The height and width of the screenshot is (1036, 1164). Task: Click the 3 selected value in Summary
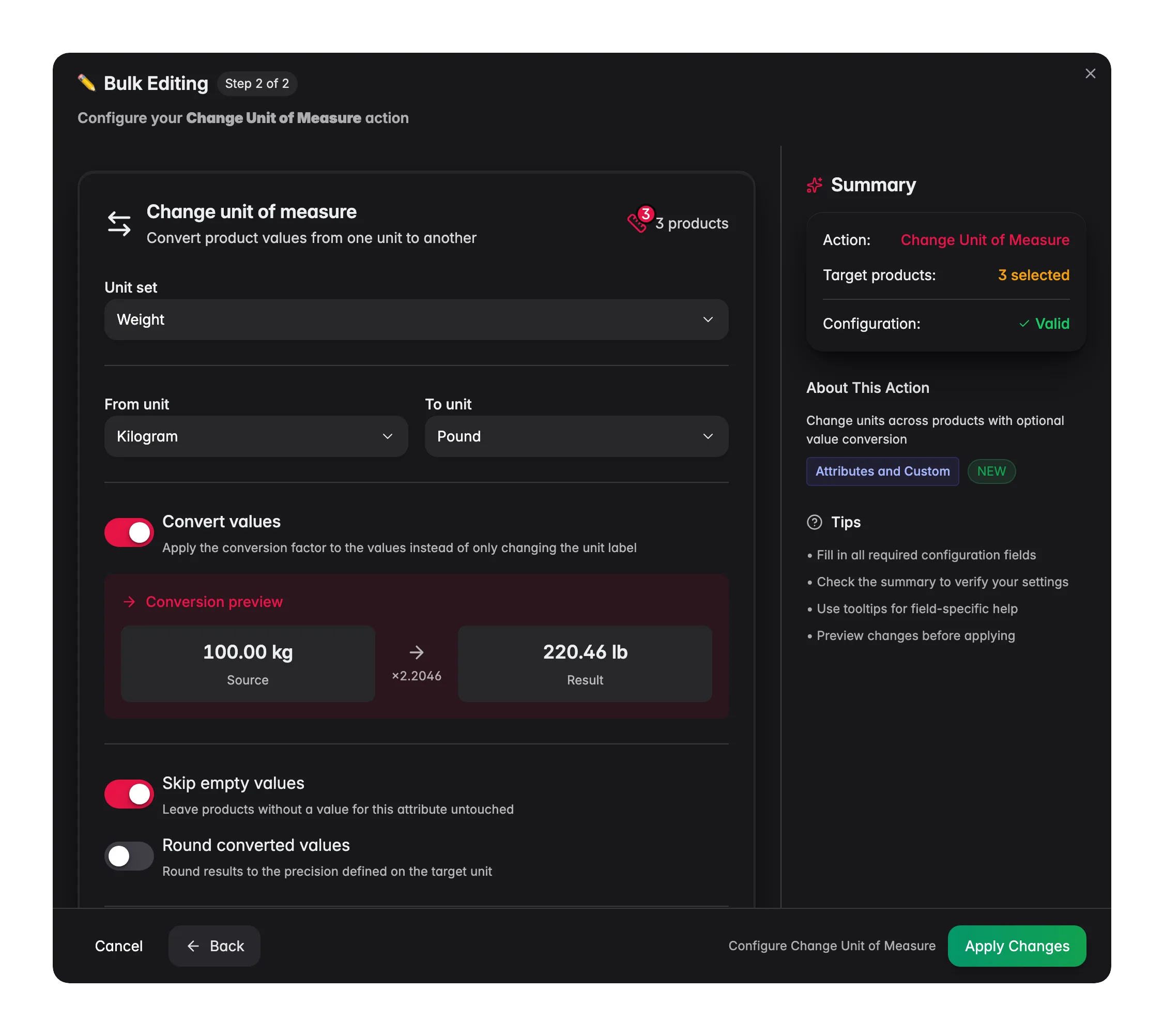(1033, 275)
